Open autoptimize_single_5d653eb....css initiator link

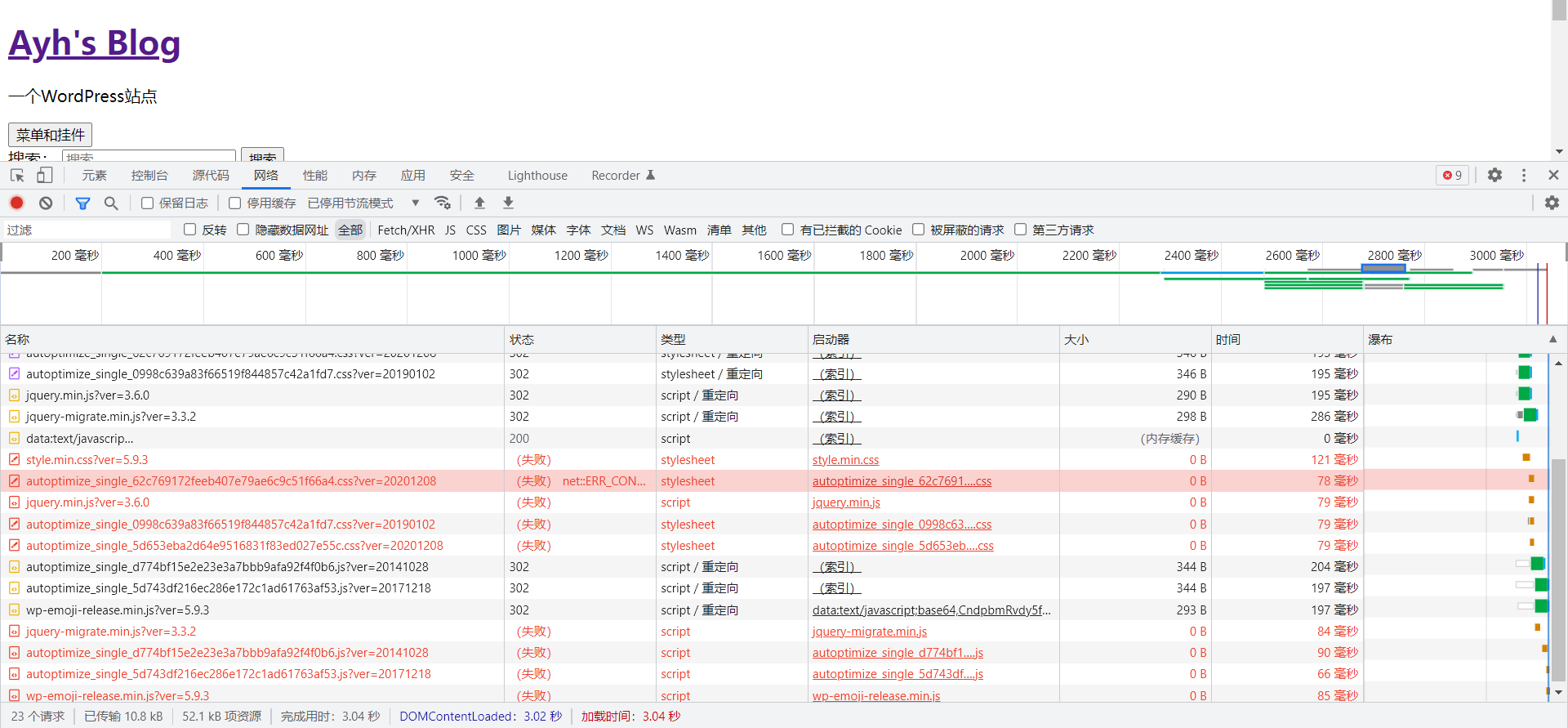[903, 546]
